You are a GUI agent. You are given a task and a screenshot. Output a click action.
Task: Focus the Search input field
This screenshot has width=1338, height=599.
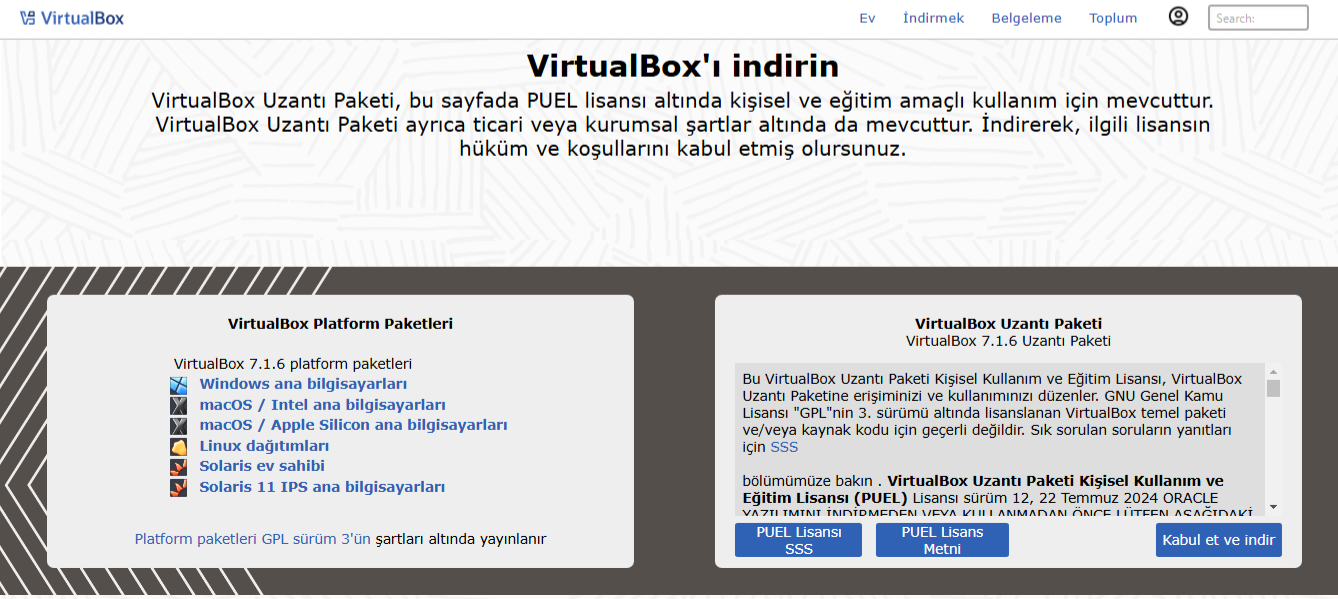point(1258,18)
